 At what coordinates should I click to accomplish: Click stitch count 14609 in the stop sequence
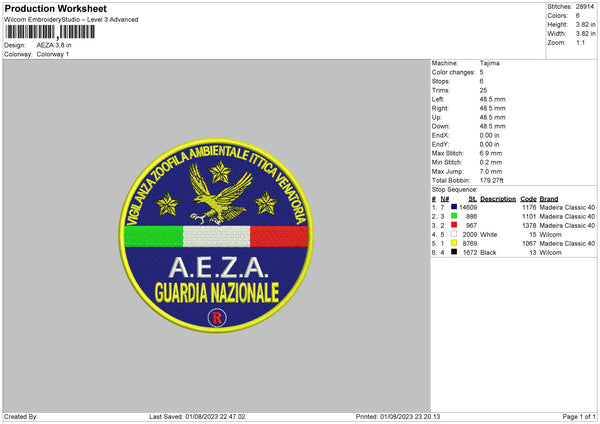click(x=468, y=207)
